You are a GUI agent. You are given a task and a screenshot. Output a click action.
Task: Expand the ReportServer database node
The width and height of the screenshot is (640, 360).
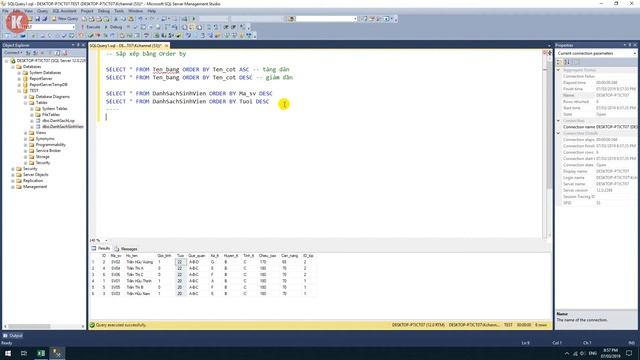pos(19,78)
